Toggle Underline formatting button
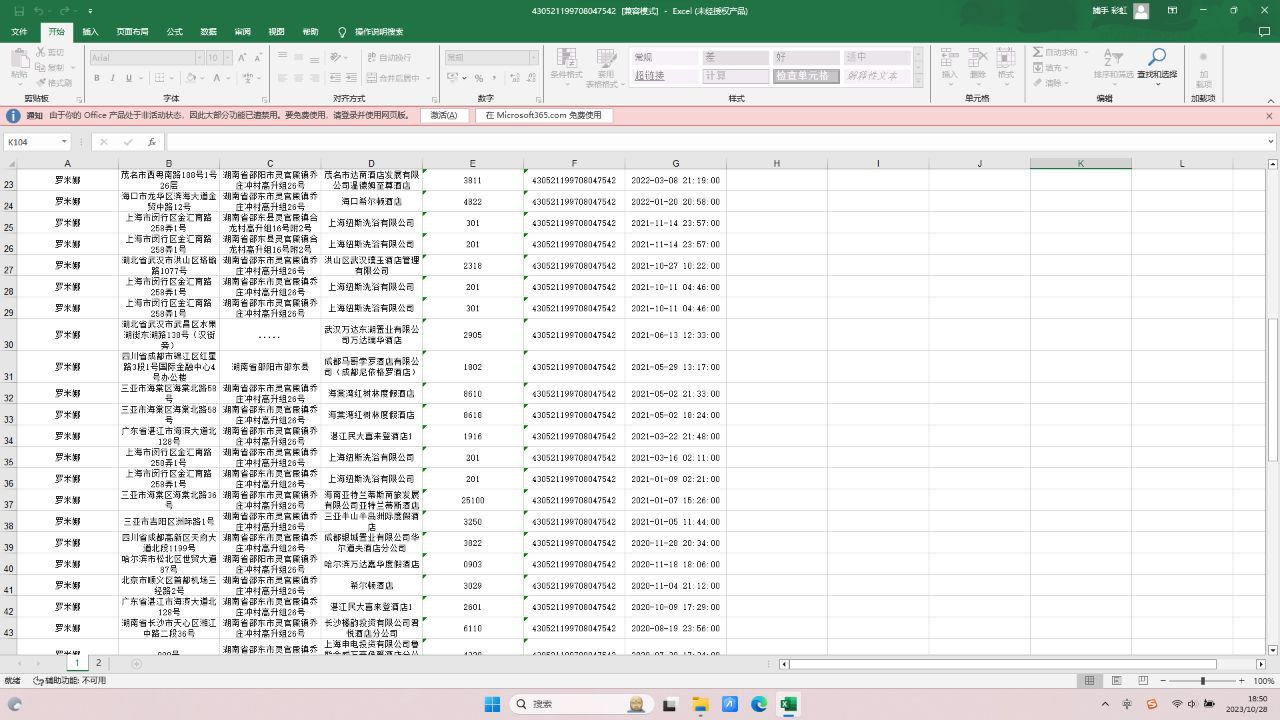 coord(127,78)
